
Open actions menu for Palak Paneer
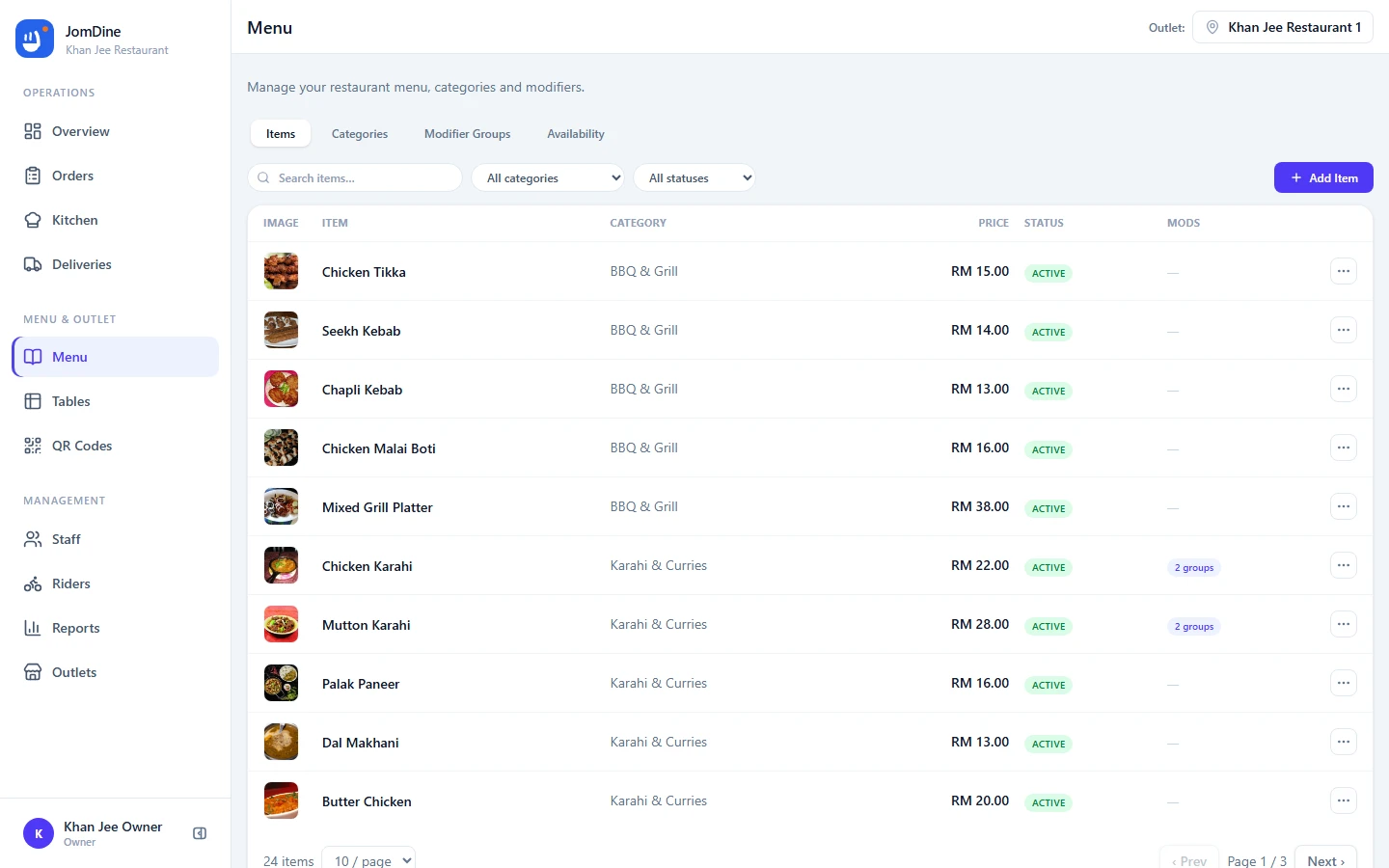1344,683
